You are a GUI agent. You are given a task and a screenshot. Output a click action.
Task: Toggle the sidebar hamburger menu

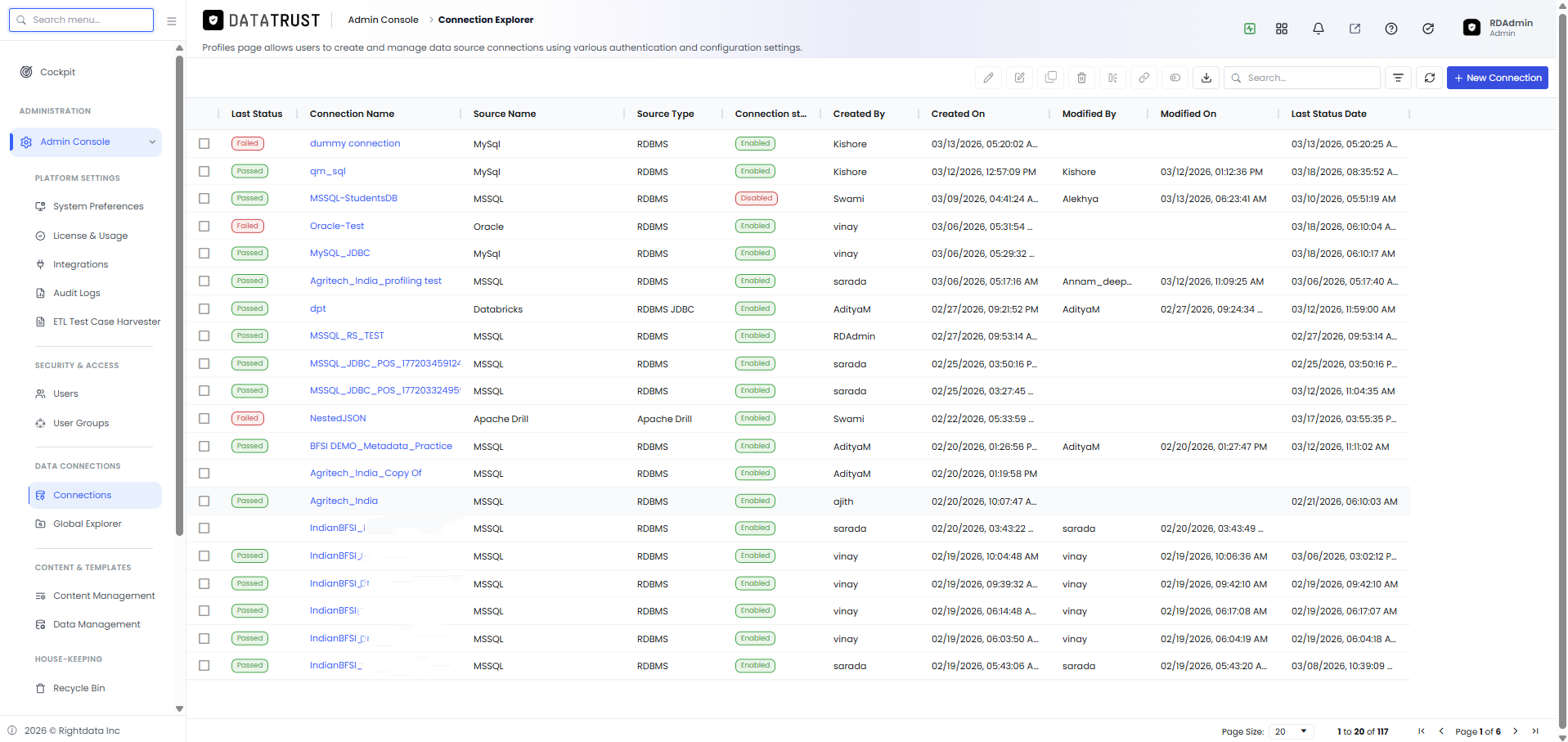pos(171,21)
